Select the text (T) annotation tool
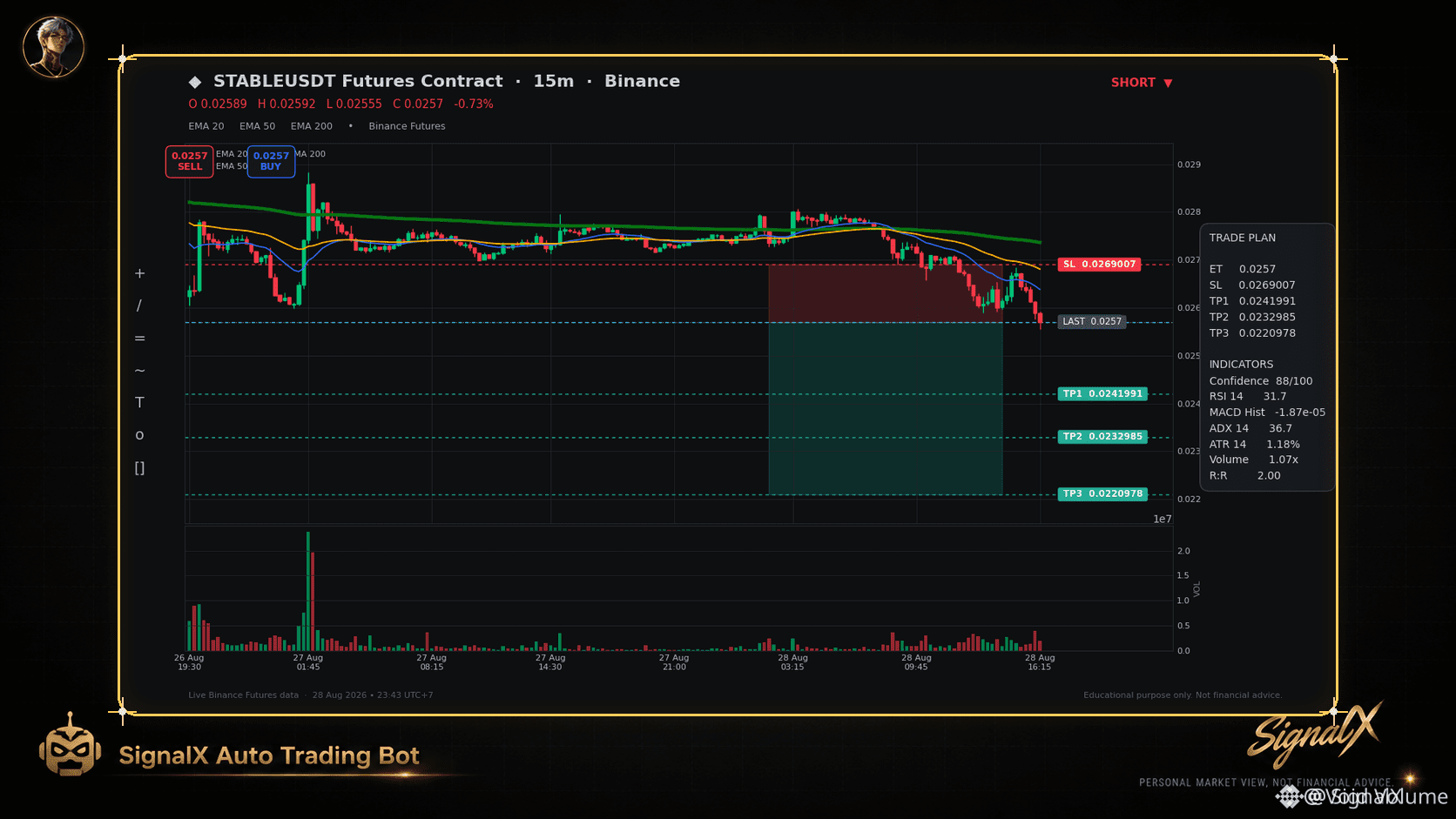This screenshot has width=1456, height=819. point(139,402)
